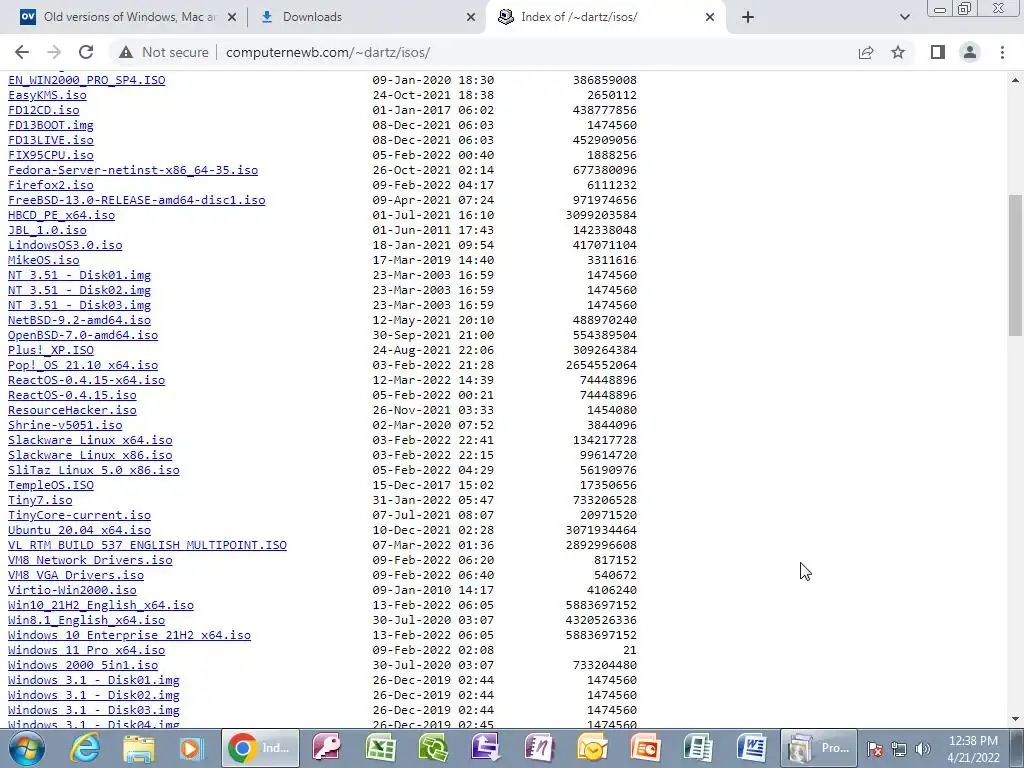Screen dimensions: 1024x768
Task: Open VL_RTM_BUILD_537_ENGLISH_MULTIPOINT.ISO link
Action: (147, 545)
